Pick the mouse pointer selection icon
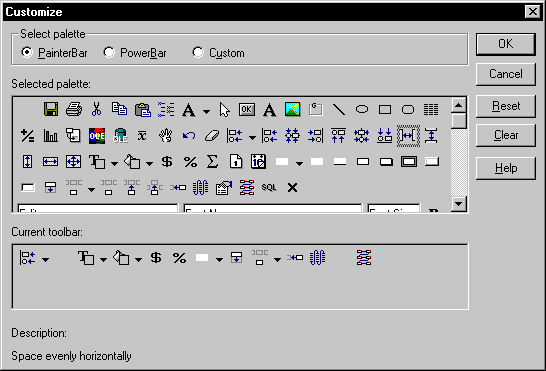The width and height of the screenshot is (546, 371). pos(225,110)
